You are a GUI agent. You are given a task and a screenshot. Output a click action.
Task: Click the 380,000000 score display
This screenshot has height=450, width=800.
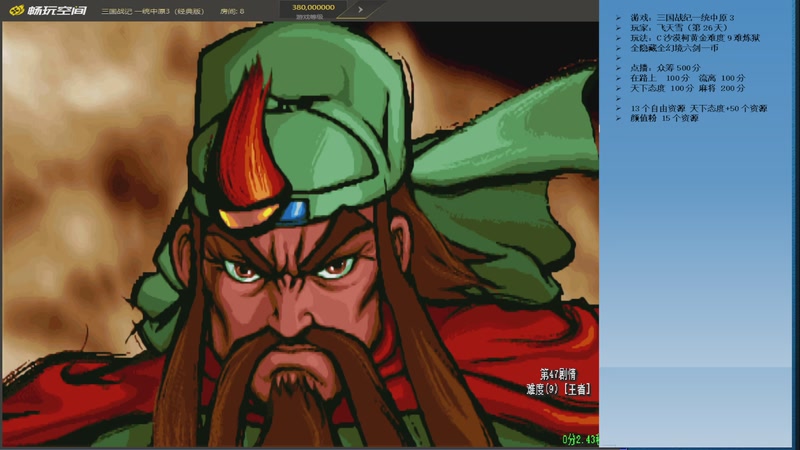click(313, 7)
